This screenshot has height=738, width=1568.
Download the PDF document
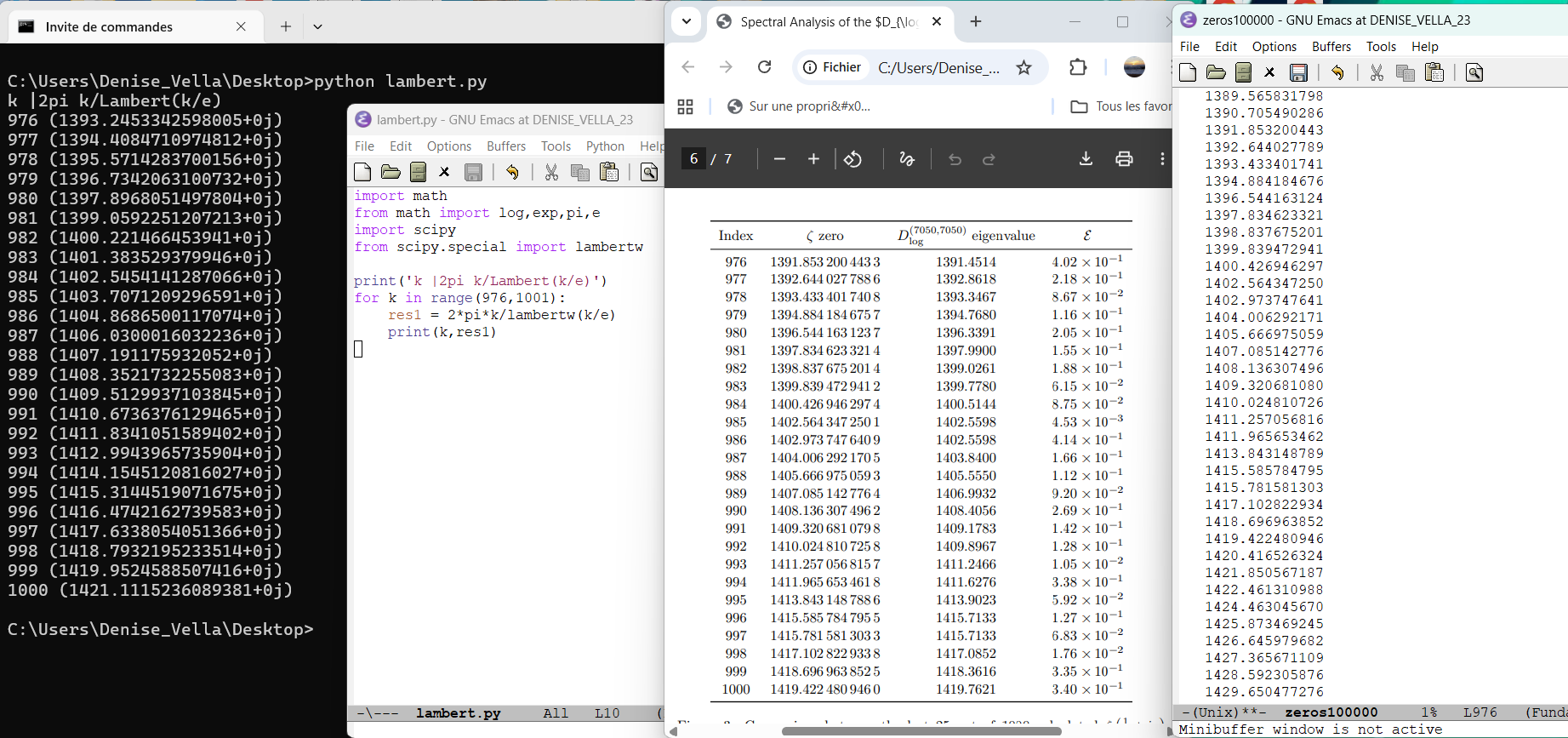tap(1086, 159)
